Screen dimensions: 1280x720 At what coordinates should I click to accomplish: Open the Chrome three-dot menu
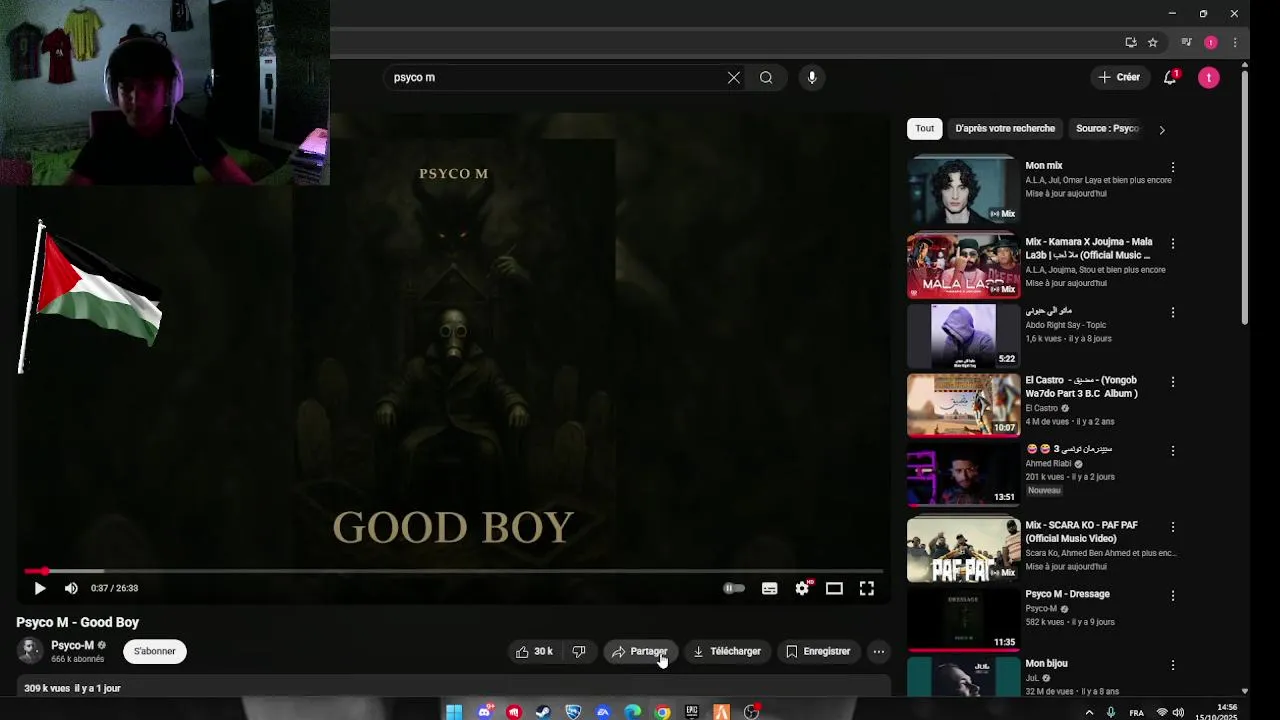click(1235, 42)
